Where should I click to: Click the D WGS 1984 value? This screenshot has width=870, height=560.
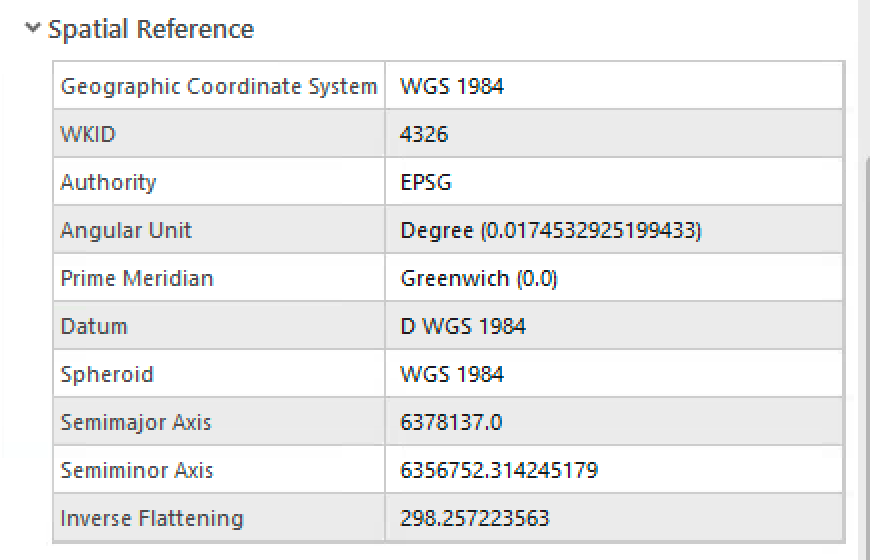(x=463, y=326)
